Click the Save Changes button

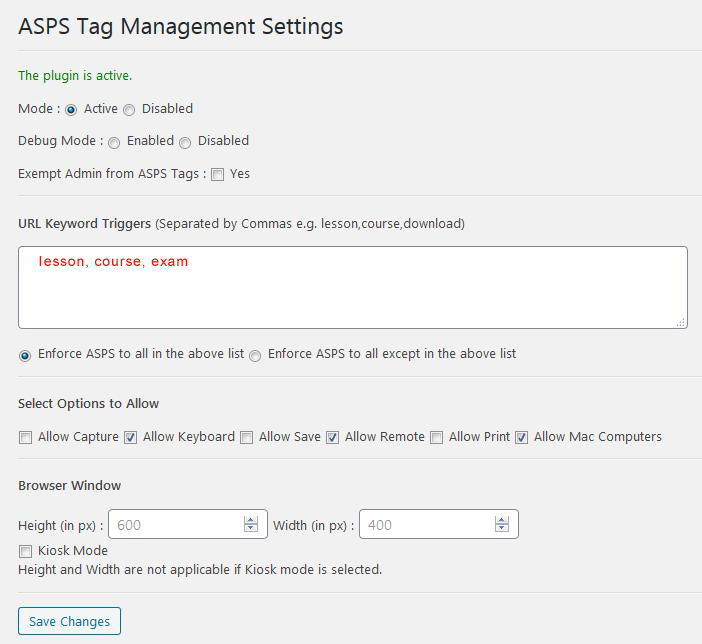[69, 621]
